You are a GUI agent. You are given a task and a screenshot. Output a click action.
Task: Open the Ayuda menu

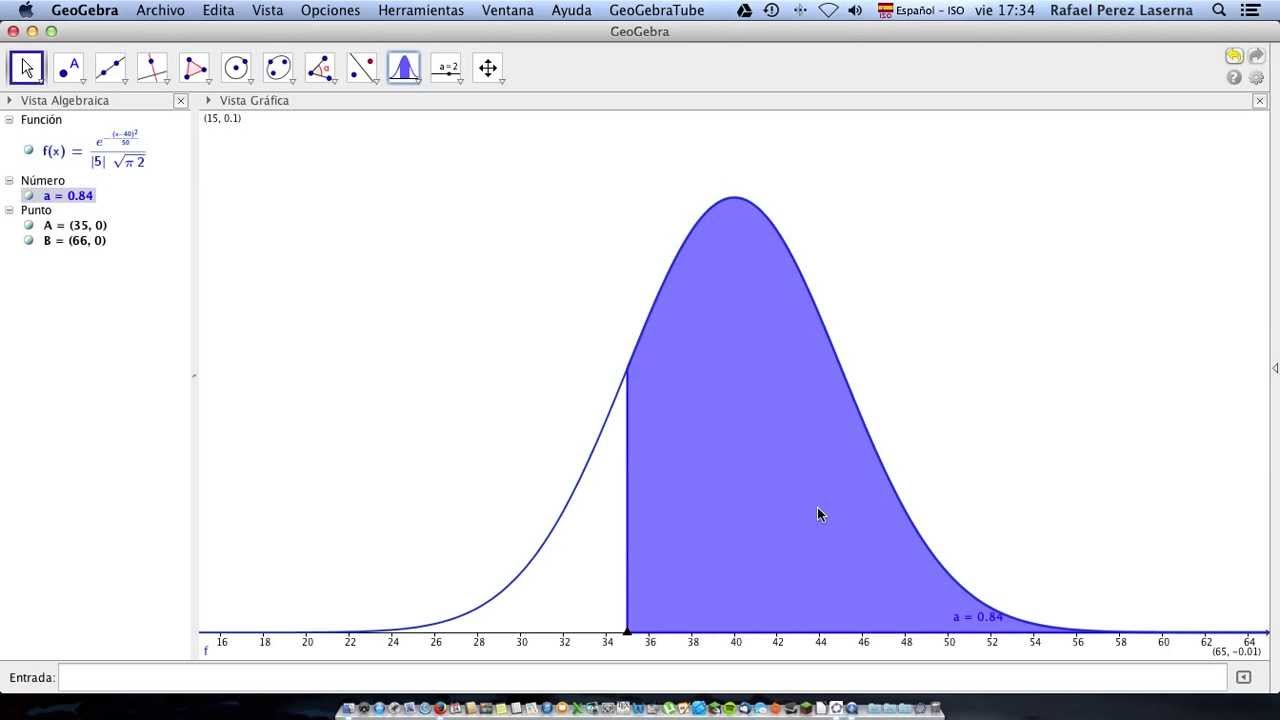571,10
